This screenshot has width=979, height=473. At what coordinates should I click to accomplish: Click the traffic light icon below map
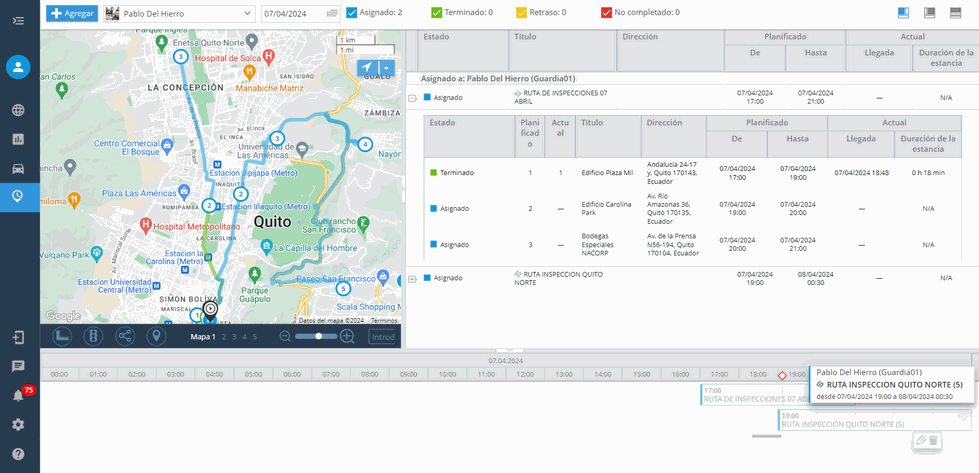pos(93,337)
